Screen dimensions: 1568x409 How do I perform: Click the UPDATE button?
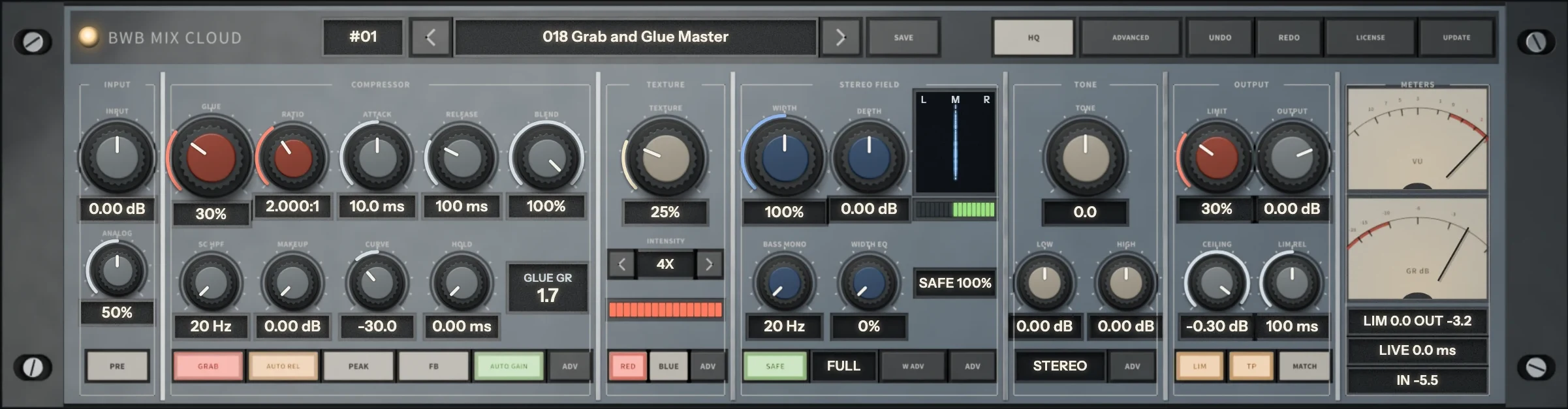point(1456,37)
